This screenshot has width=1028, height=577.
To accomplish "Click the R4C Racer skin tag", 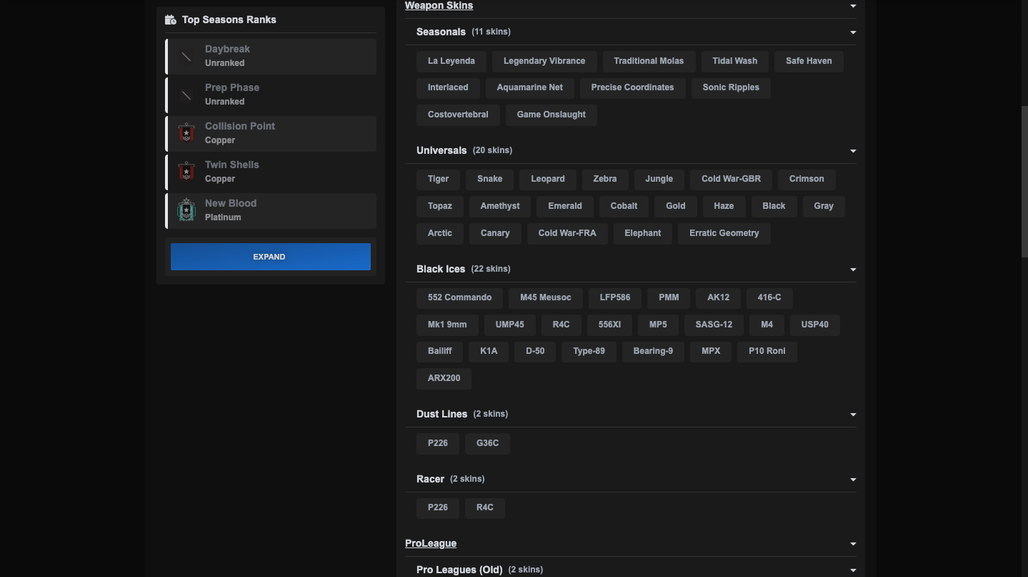I will (x=484, y=507).
